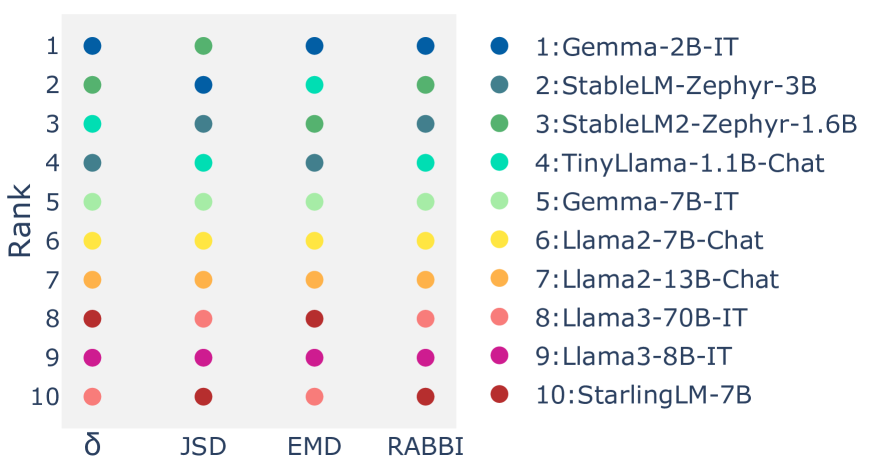
Task: Click the Rank y-axis title
Action: click(x=19, y=221)
